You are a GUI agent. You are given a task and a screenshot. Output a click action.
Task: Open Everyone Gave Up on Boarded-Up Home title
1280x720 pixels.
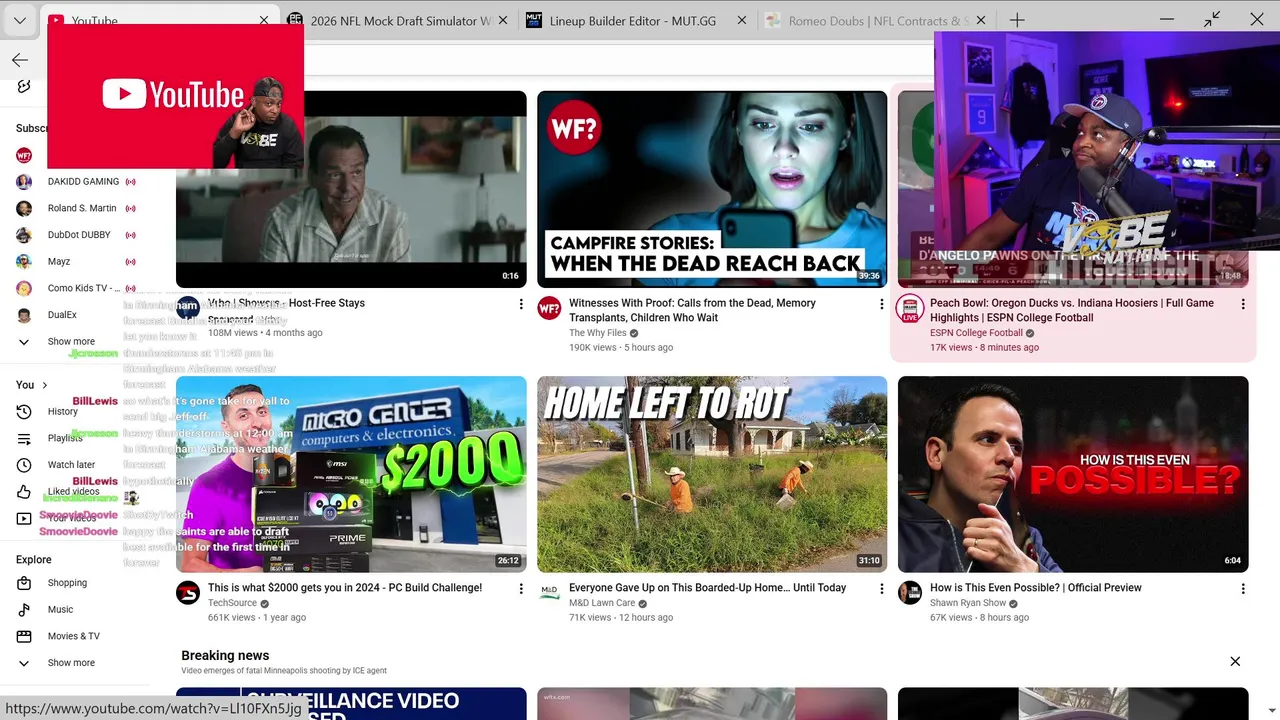pyautogui.click(x=708, y=588)
